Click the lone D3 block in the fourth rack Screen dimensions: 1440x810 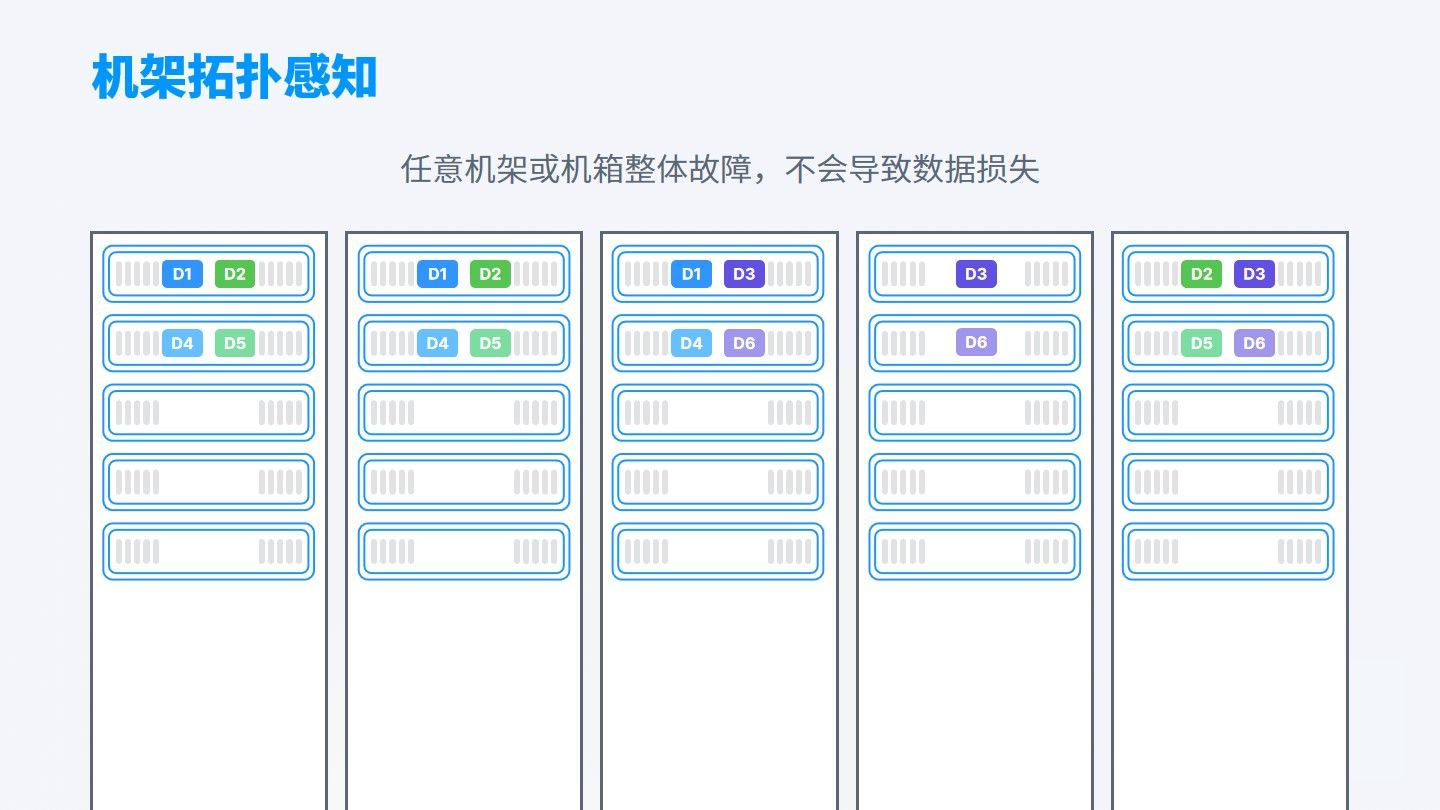click(x=976, y=274)
